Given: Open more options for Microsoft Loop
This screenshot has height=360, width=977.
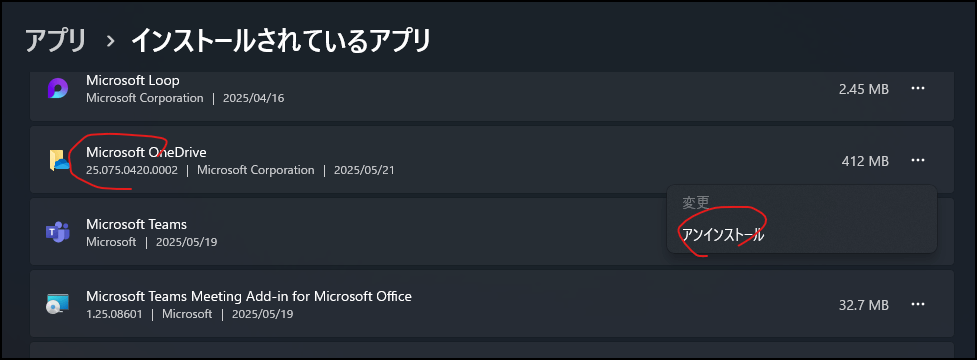Looking at the screenshot, I should (917, 88).
